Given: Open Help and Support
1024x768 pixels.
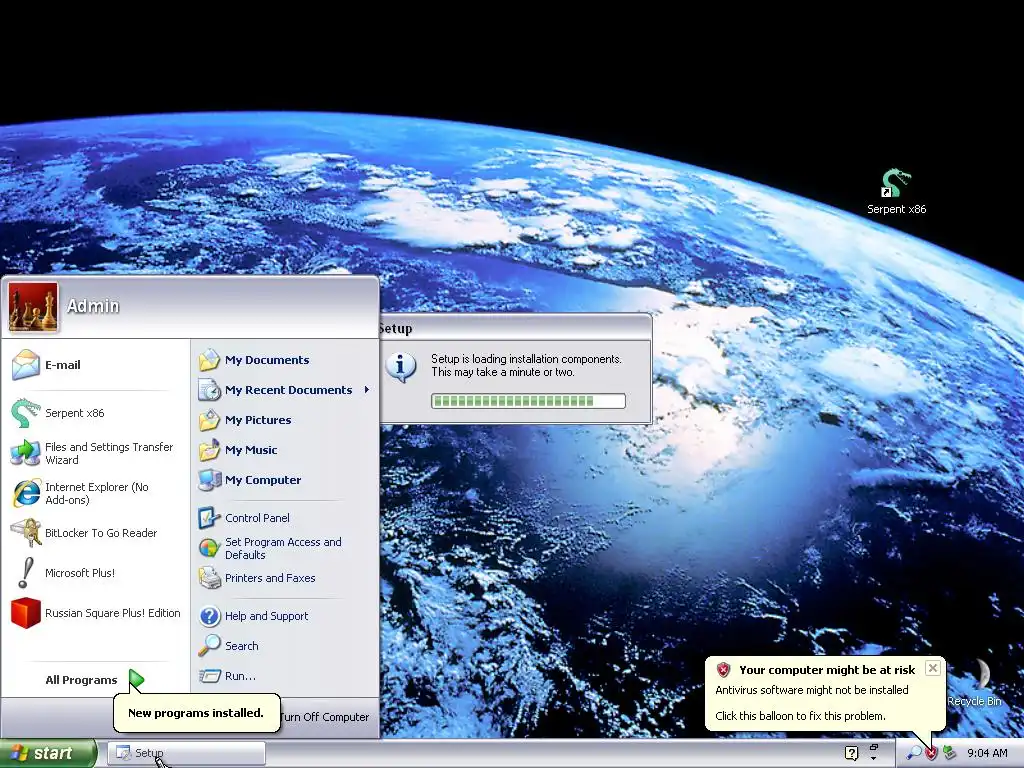Looking at the screenshot, I should pyautogui.click(x=284, y=616).
